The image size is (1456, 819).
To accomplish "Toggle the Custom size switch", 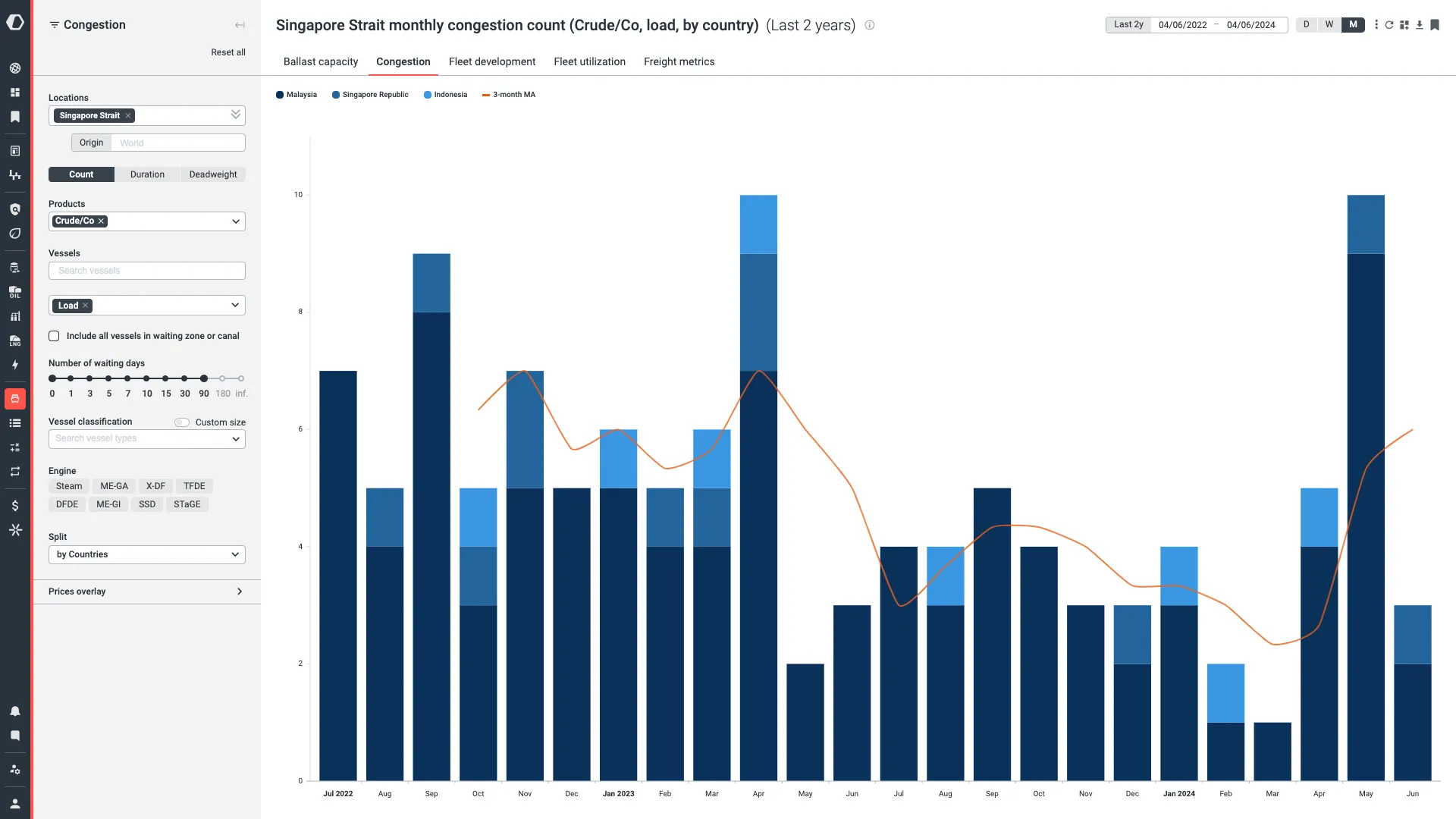I will coord(181,422).
